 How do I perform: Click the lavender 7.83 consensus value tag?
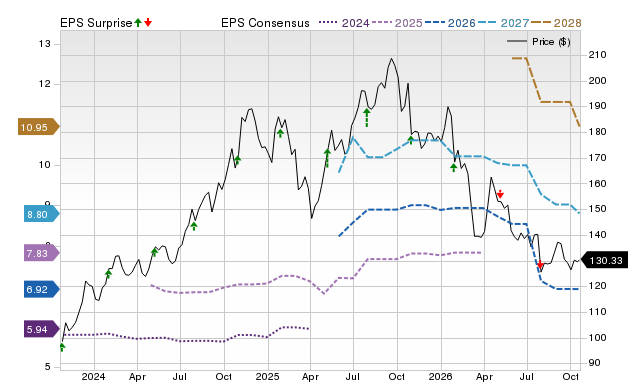point(42,253)
